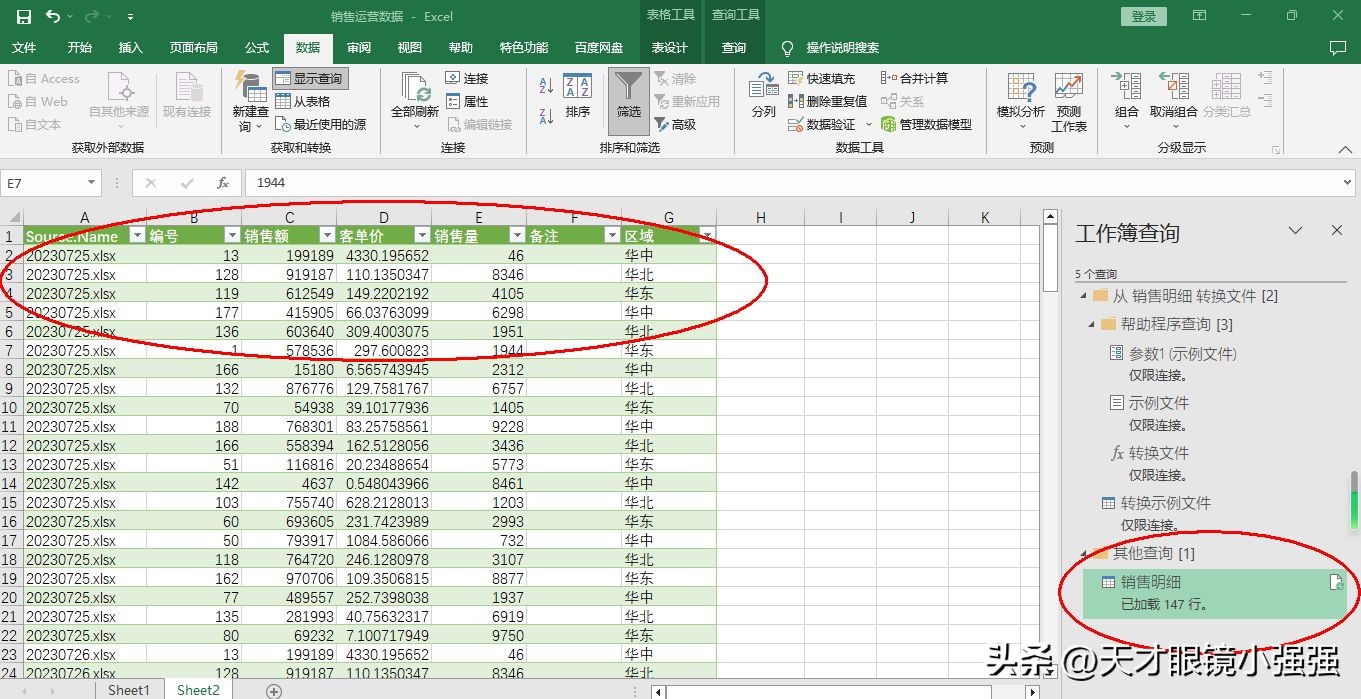Click the 删除重复值 remove duplicates icon
The width and height of the screenshot is (1361, 699).
point(828,101)
